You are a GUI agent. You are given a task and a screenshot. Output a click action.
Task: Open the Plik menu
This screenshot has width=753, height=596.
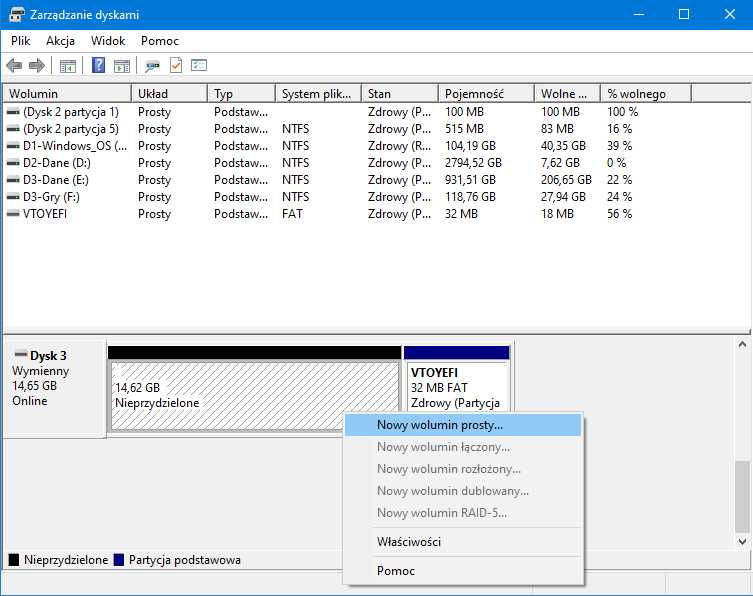tap(21, 41)
